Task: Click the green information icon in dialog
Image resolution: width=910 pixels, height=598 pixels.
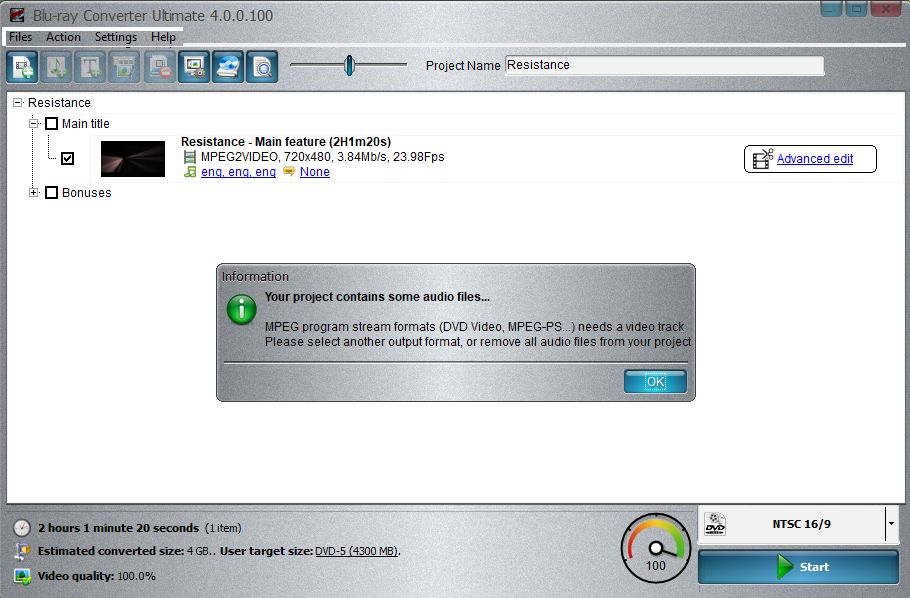Action: click(x=241, y=309)
